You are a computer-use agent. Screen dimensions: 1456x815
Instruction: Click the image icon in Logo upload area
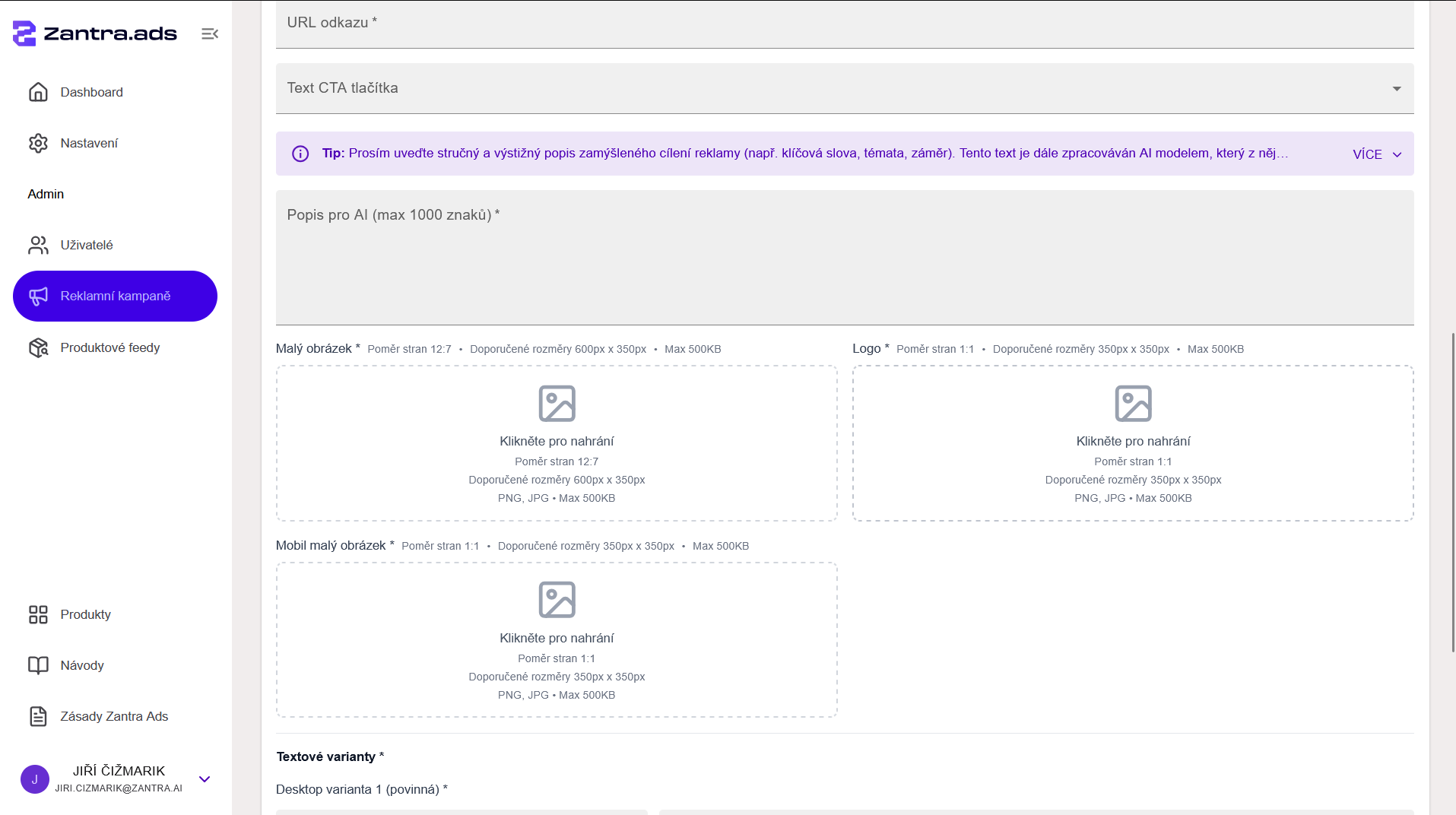[1133, 403]
